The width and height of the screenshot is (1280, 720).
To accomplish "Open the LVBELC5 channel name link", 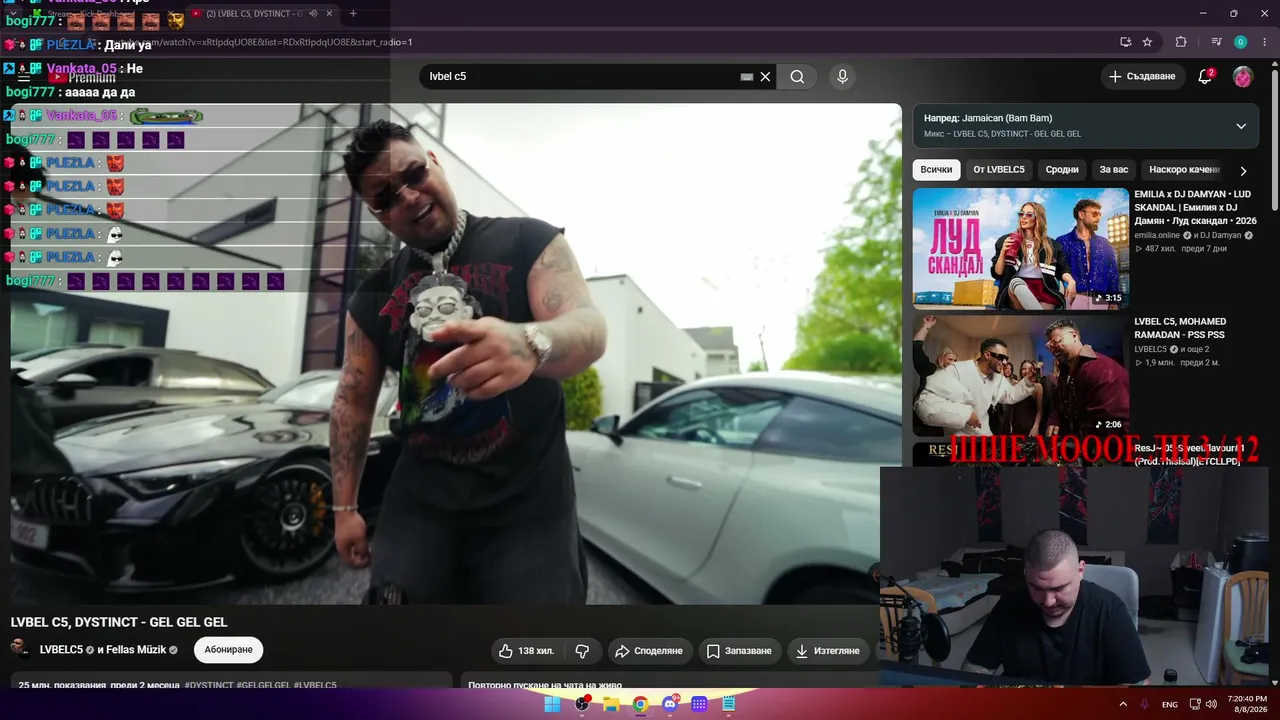I will pyautogui.click(x=61, y=650).
